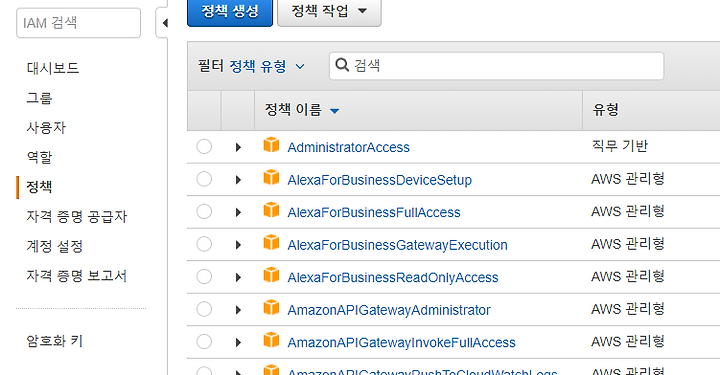Expand the AlexaForBusinessFullAccess policy row
This screenshot has height=375, width=720.
pos(238,213)
